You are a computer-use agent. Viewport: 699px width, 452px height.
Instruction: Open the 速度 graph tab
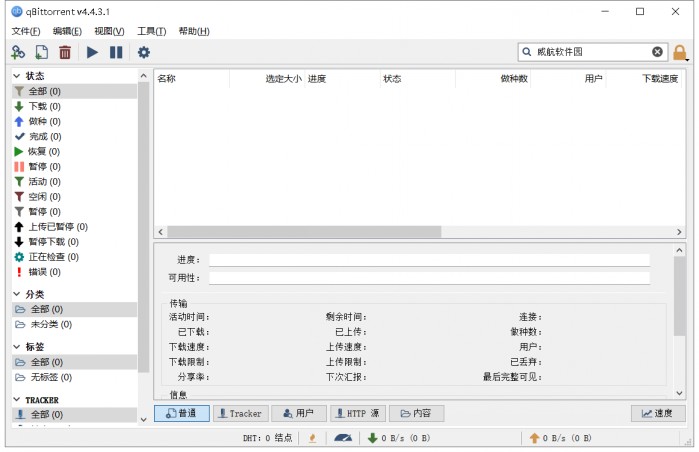coord(658,413)
